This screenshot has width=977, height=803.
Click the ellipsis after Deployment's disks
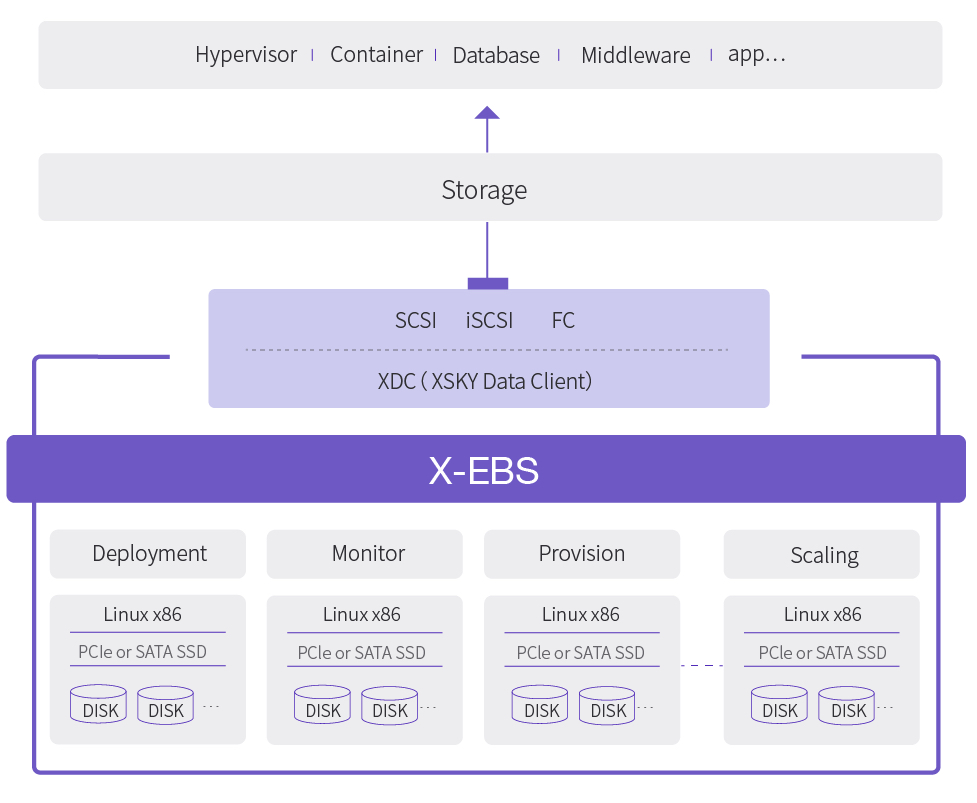pos(211,706)
